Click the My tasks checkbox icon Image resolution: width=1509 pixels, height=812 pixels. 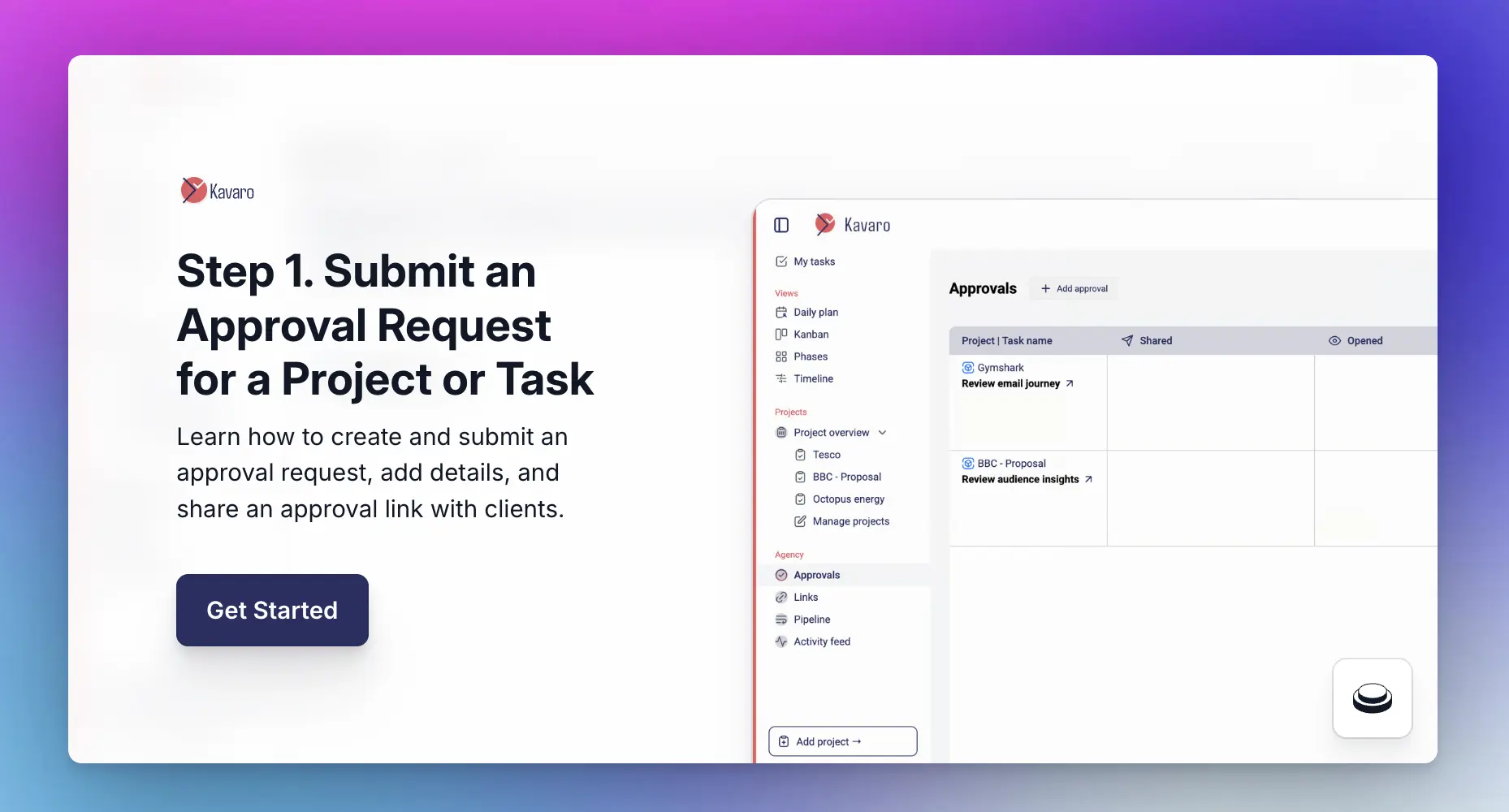[x=781, y=261]
